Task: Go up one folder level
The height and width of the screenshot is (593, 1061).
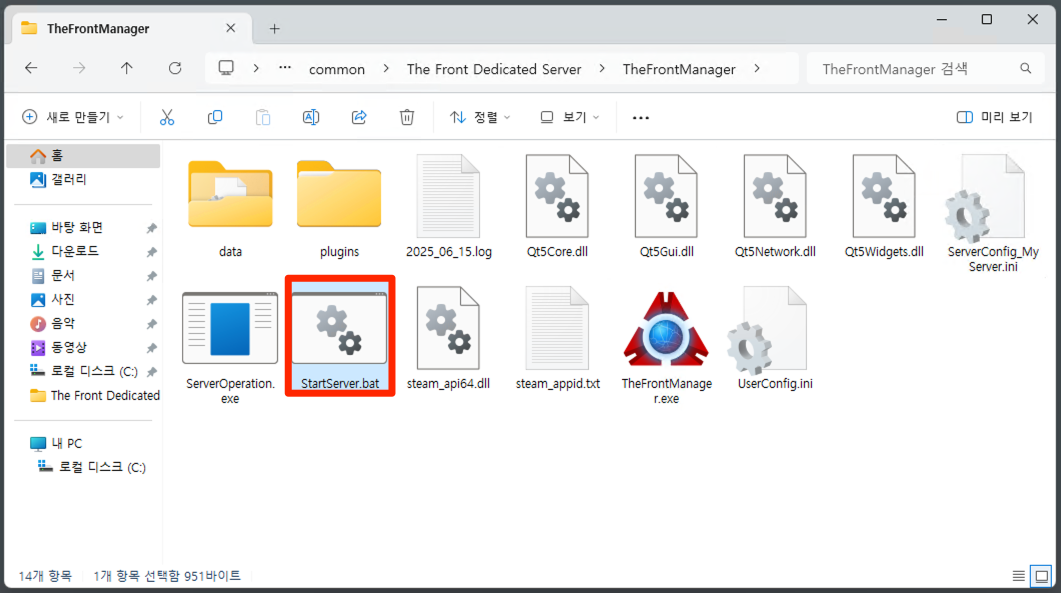Action: coord(127,68)
